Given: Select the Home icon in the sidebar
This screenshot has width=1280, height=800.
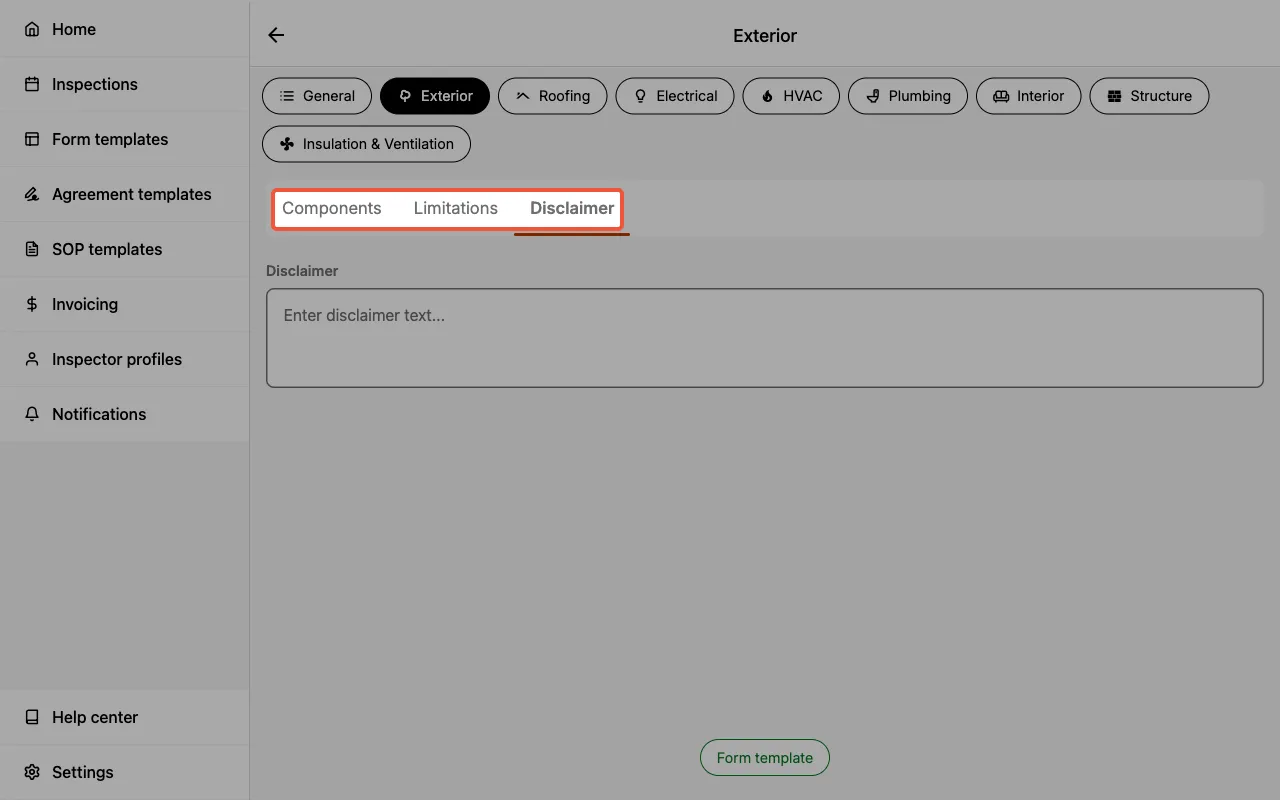Looking at the screenshot, I should pyautogui.click(x=30, y=29).
